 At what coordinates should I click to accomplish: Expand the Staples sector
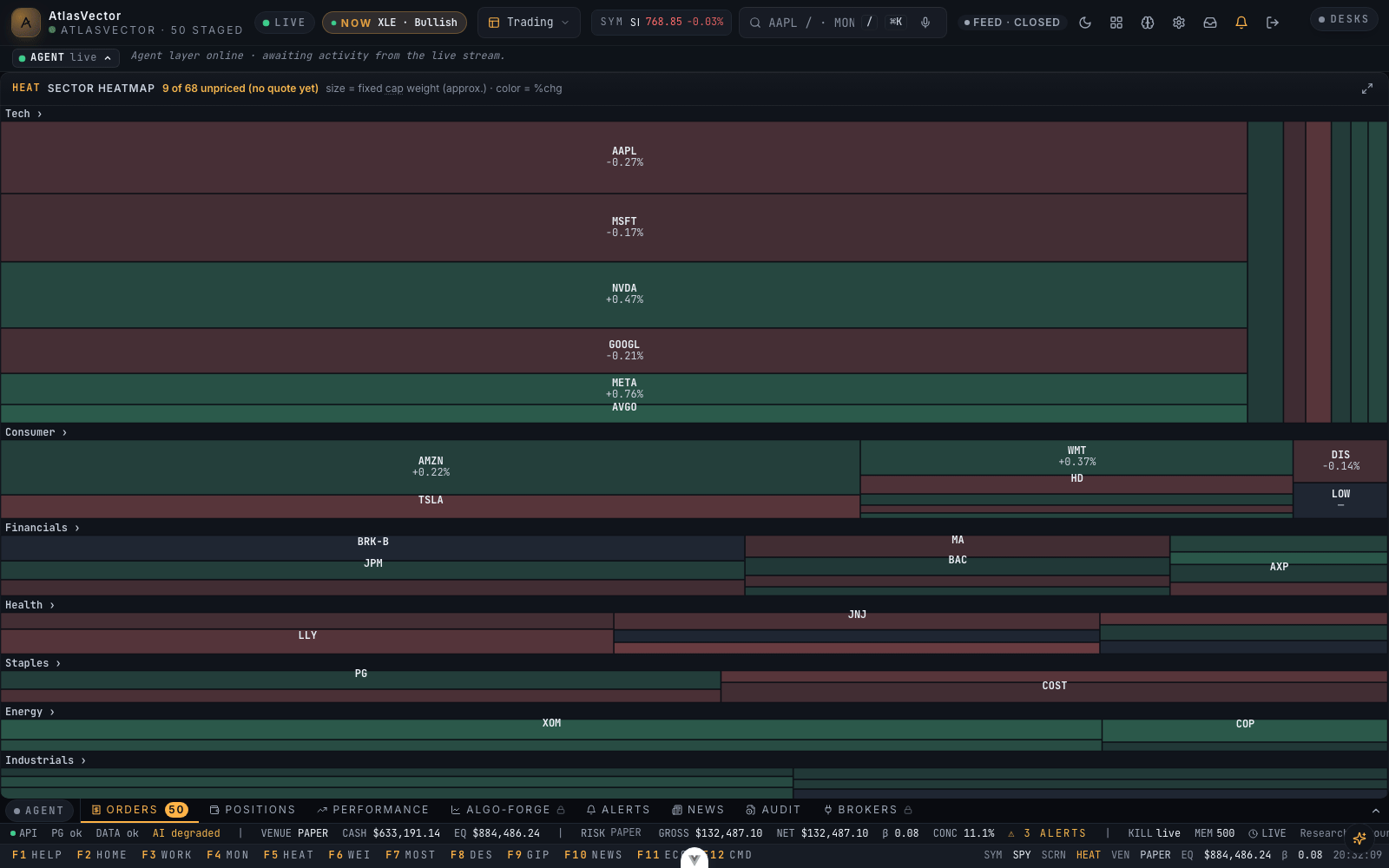[x=33, y=663]
